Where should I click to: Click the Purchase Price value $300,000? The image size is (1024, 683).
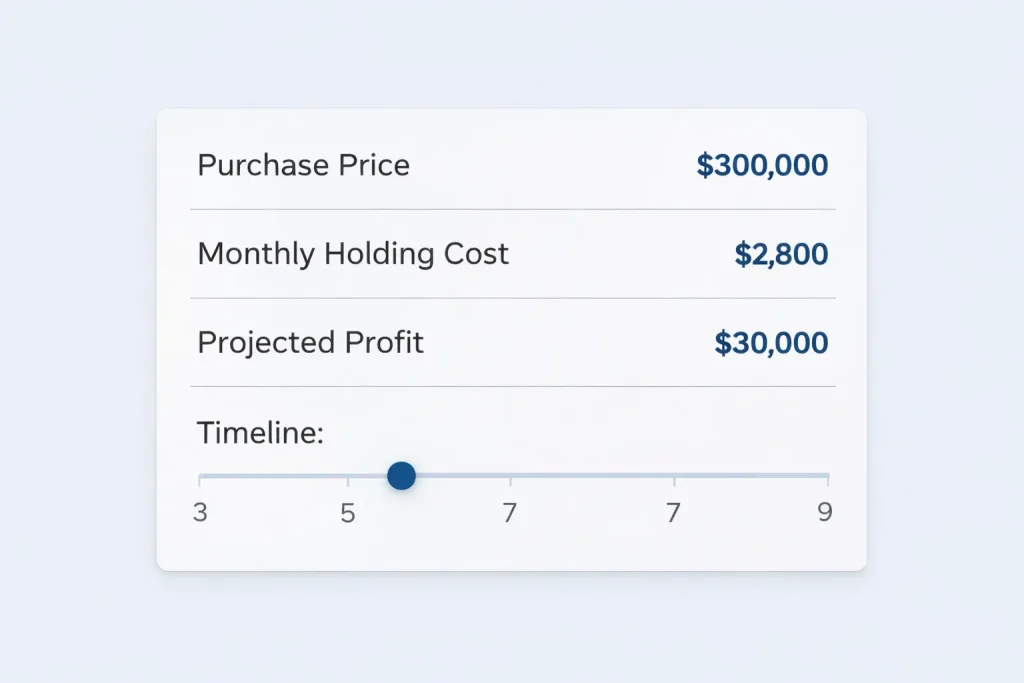pyautogui.click(x=762, y=165)
